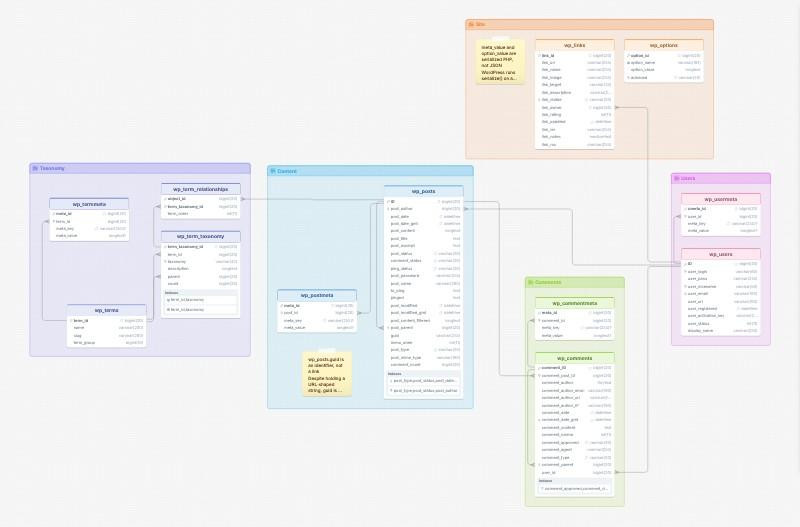Select the wp_termmeta table header
The height and width of the screenshot is (527, 800).
click(89, 204)
